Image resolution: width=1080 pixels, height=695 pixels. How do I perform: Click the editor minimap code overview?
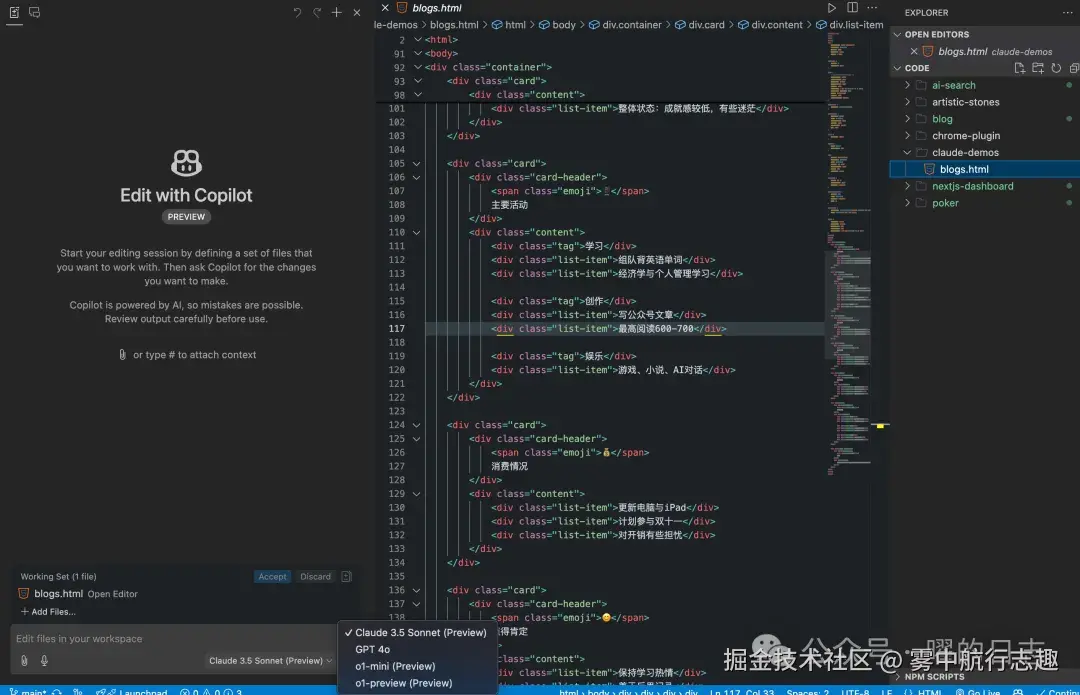click(x=849, y=255)
